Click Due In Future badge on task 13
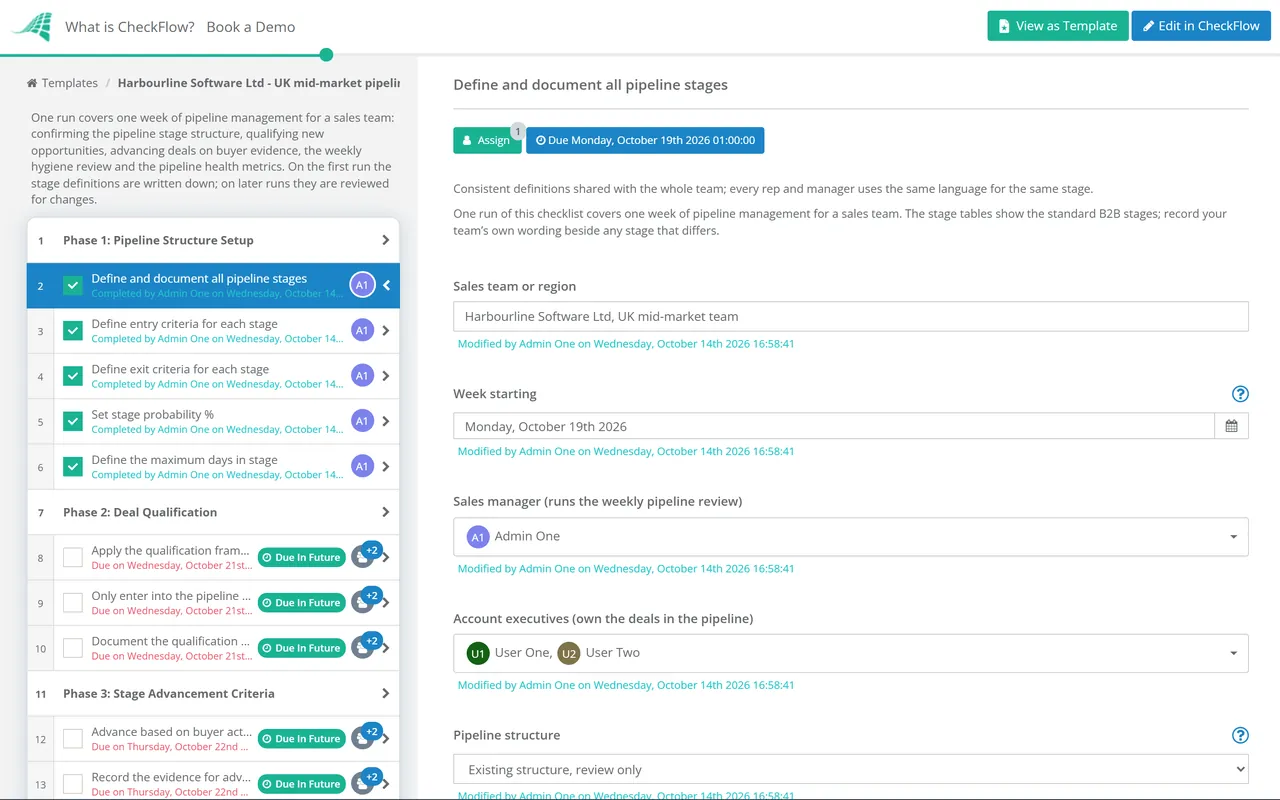Image resolution: width=1280 pixels, height=800 pixels. pos(301,784)
